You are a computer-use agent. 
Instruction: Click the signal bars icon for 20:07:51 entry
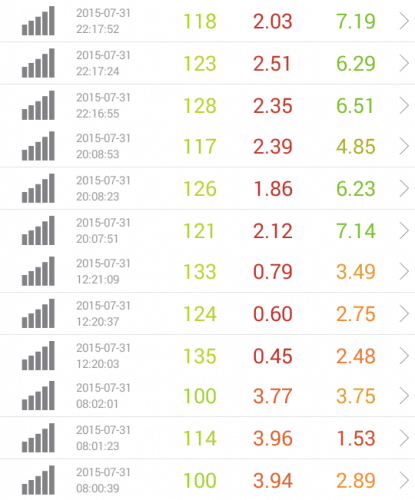38,231
